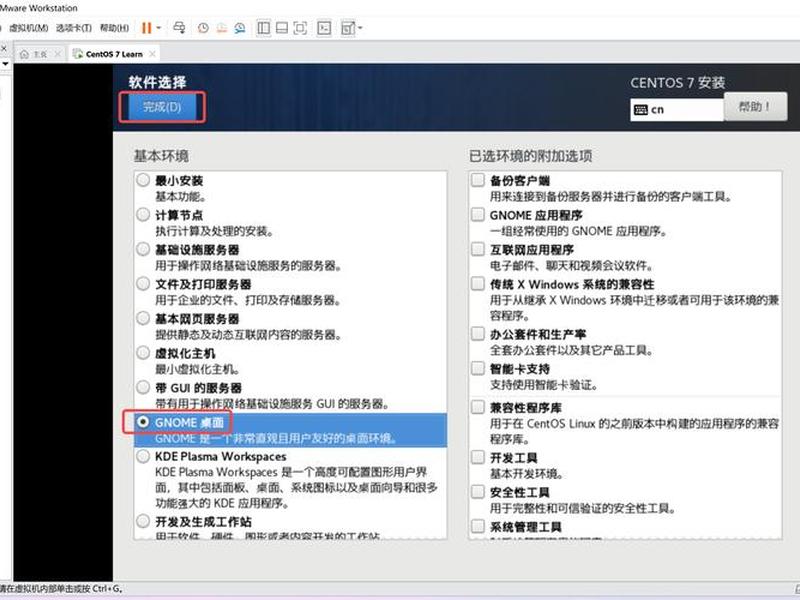Check the 开发工具 checkbox
This screenshot has height=600, width=800.
click(478, 457)
